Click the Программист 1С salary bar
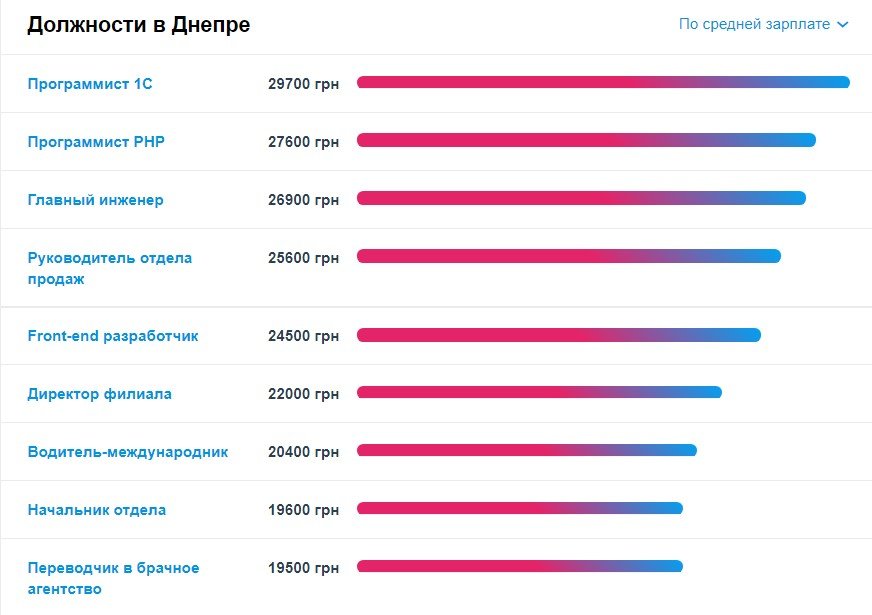Viewport: 872px width, 615px height. point(603,83)
